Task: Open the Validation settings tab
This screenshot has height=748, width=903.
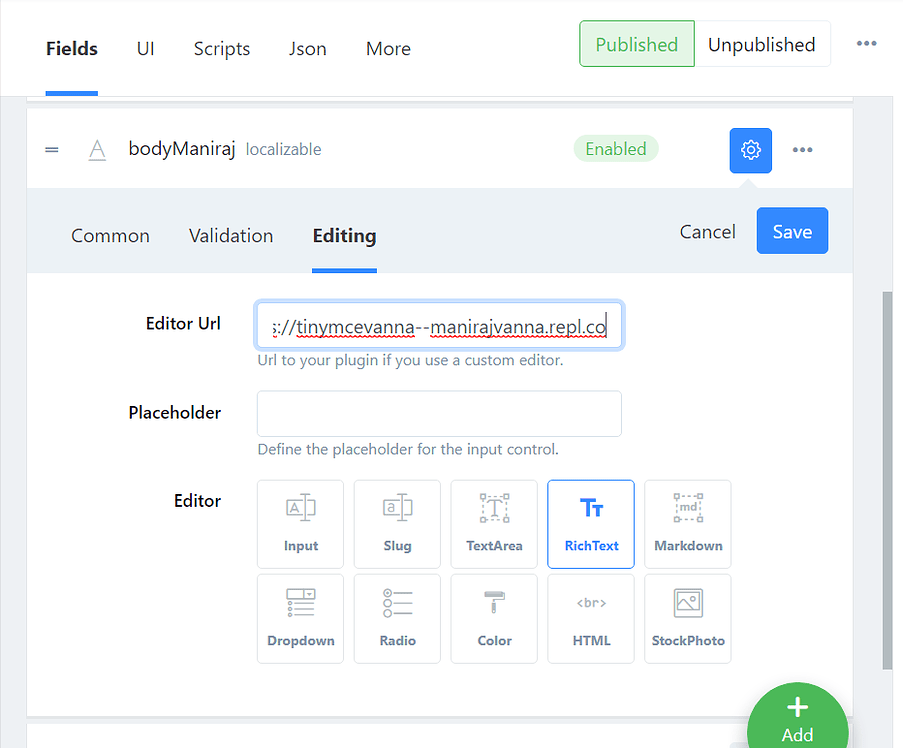Action: pos(231,236)
